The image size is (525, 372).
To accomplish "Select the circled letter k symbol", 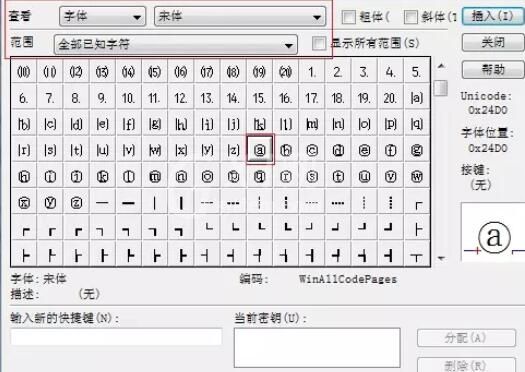I will click(x=102, y=176).
